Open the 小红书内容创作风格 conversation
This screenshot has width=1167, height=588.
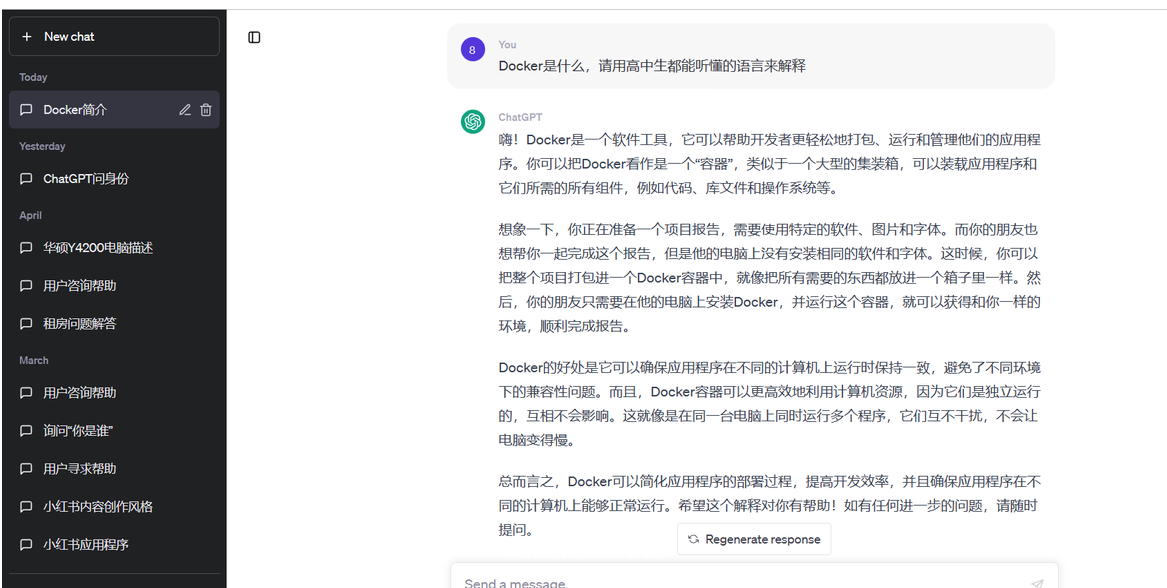114,507
